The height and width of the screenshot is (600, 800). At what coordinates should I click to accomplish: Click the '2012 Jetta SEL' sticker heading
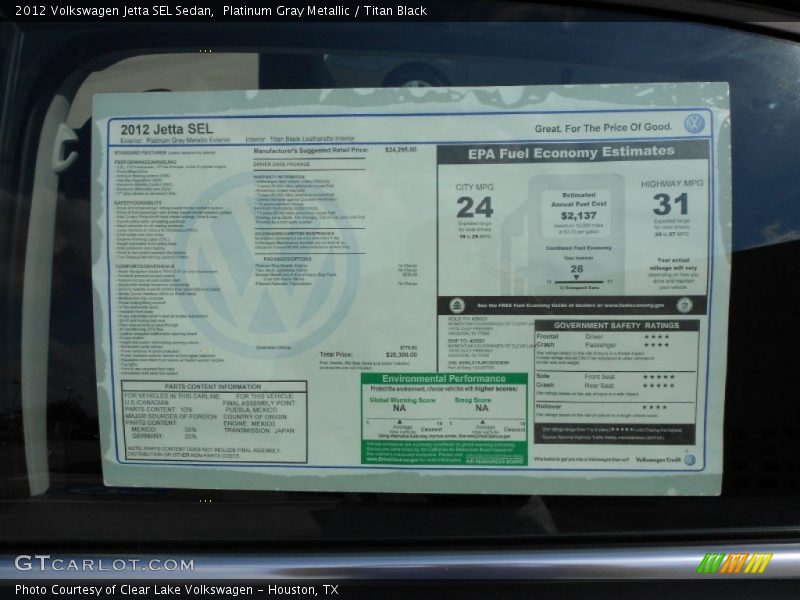point(167,129)
